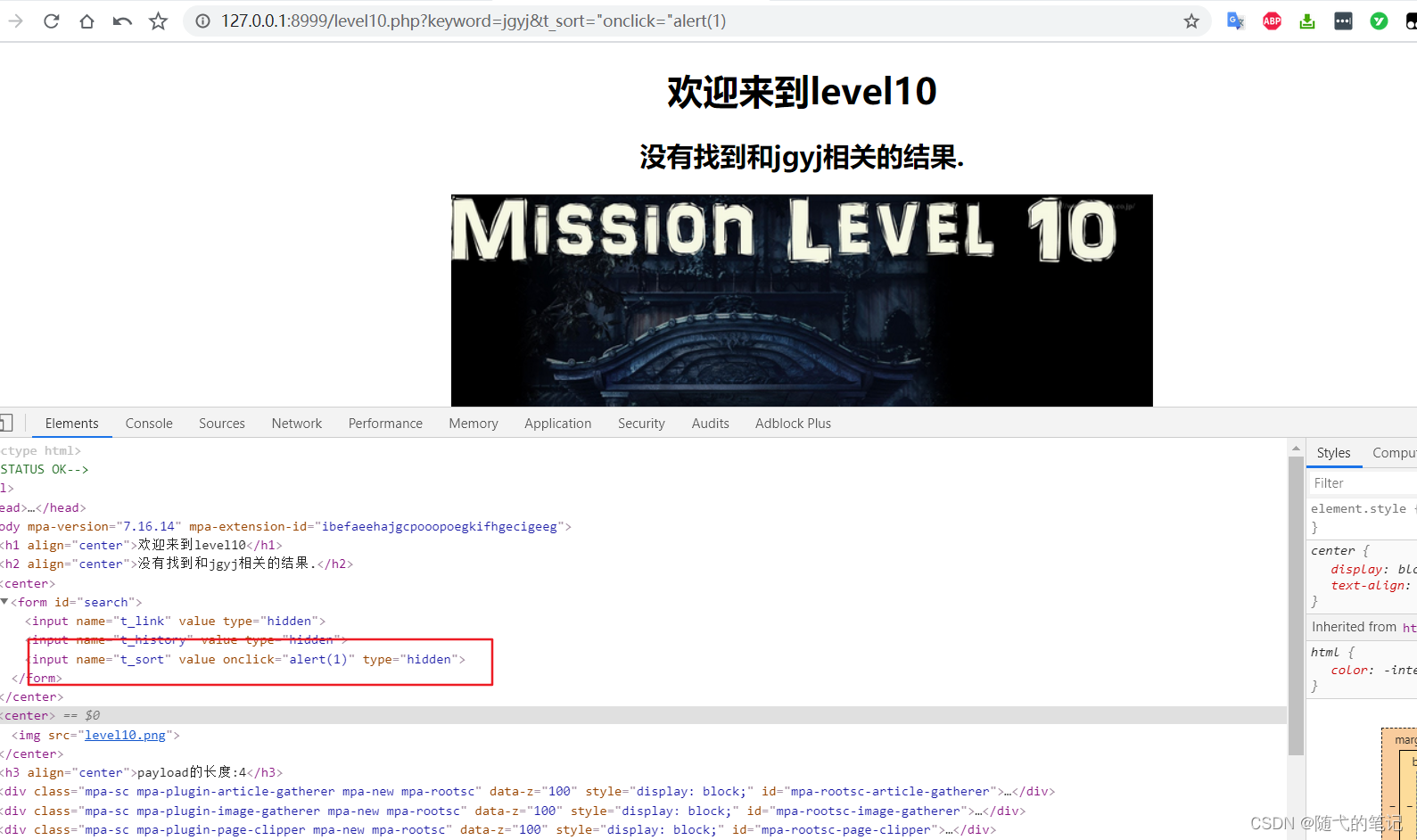
Task: Click the text-align style property
Action: [x=1372, y=585]
